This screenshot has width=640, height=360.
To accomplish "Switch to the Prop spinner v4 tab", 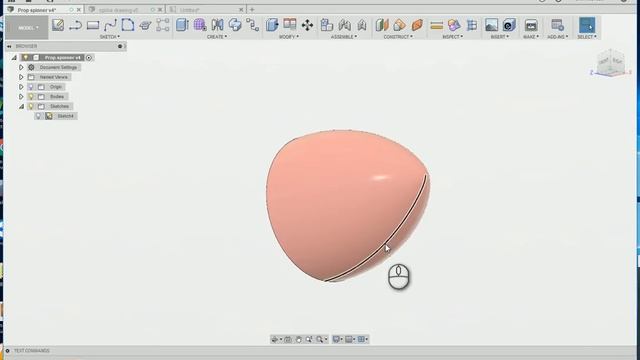I will pyautogui.click(x=37, y=9).
